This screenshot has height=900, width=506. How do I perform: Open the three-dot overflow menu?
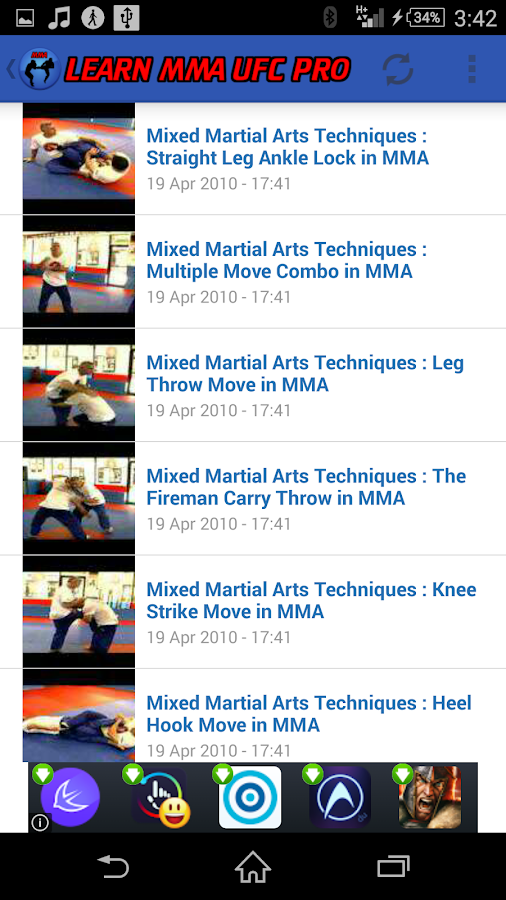coord(472,69)
